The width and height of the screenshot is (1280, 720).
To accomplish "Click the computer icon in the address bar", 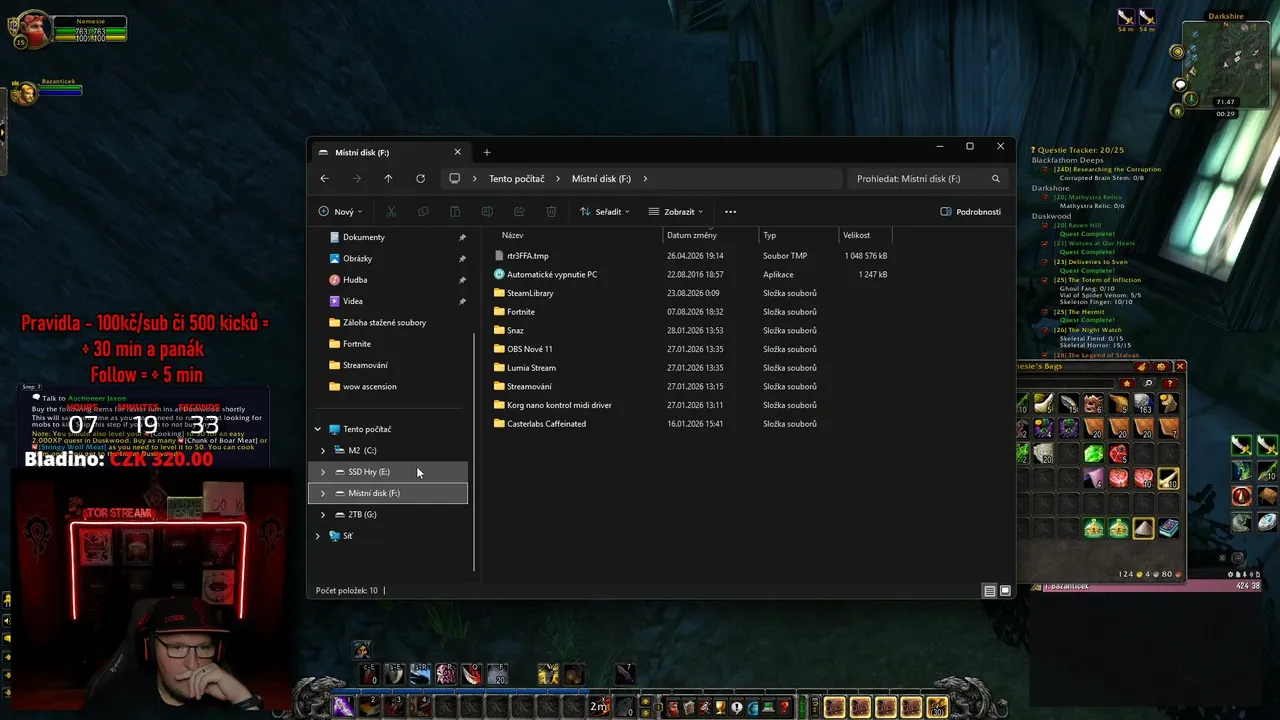I will click(454, 179).
